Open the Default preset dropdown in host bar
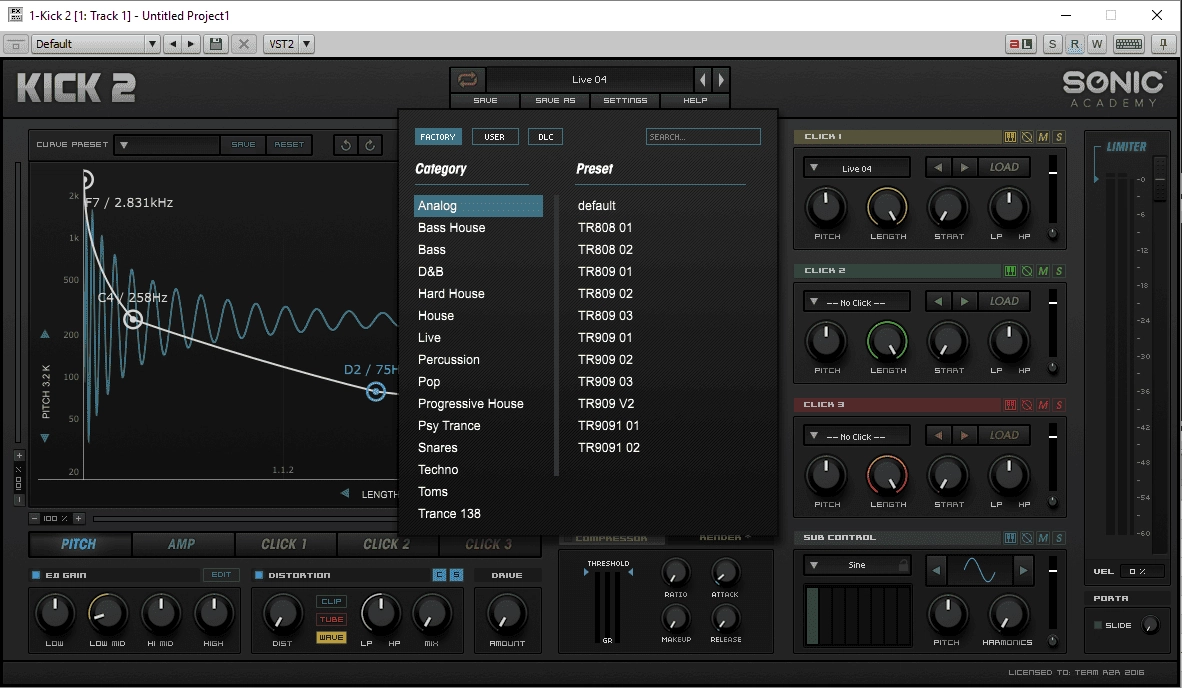The height and width of the screenshot is (688, 1182). coord(95,44)
